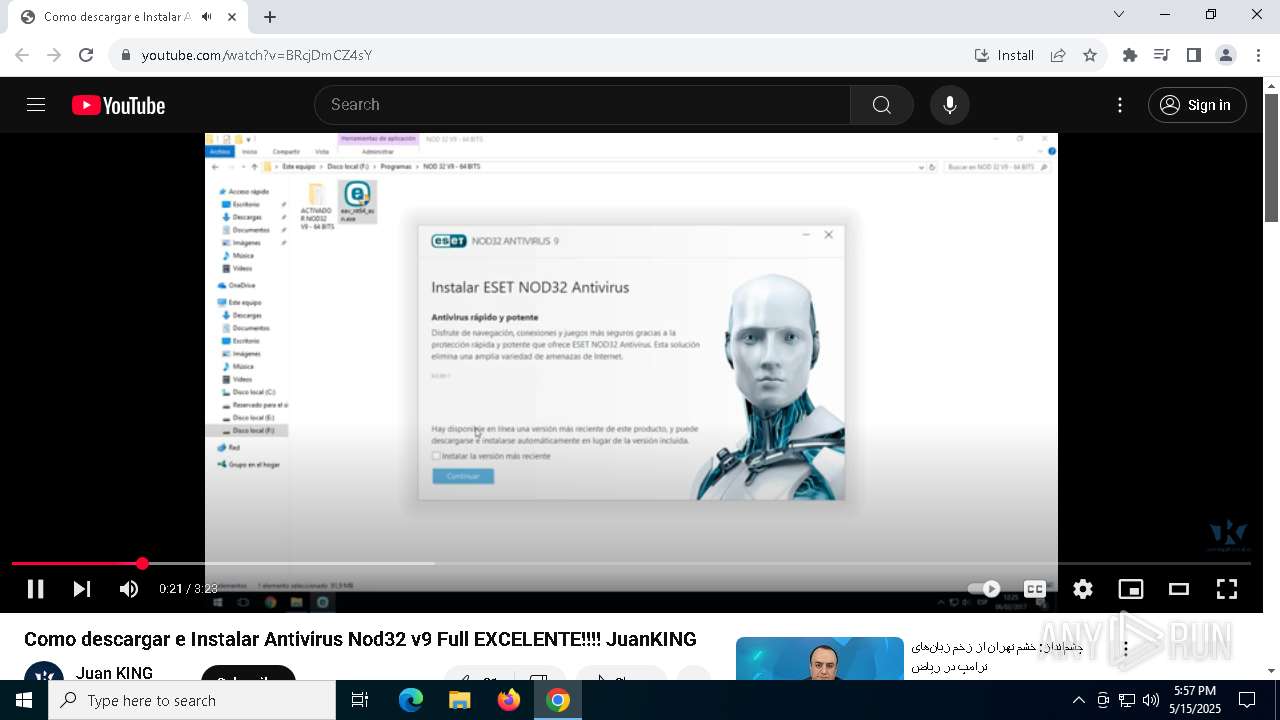
Task: Go to the YouTube home logo
Action: pyautogui.click(x=118, y=105)
